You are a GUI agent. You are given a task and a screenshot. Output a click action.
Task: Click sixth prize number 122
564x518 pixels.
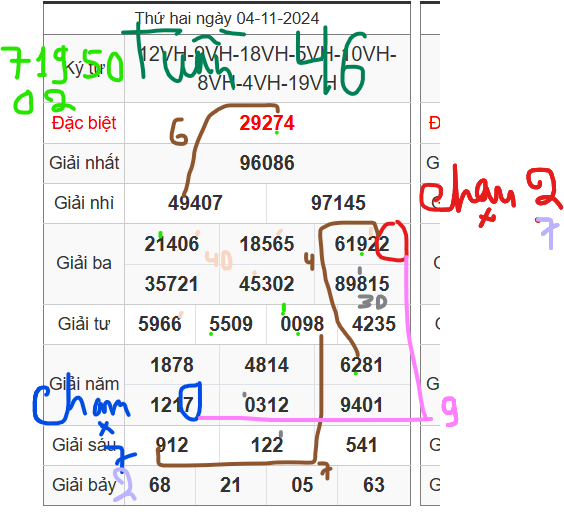(x=267, y=445)
